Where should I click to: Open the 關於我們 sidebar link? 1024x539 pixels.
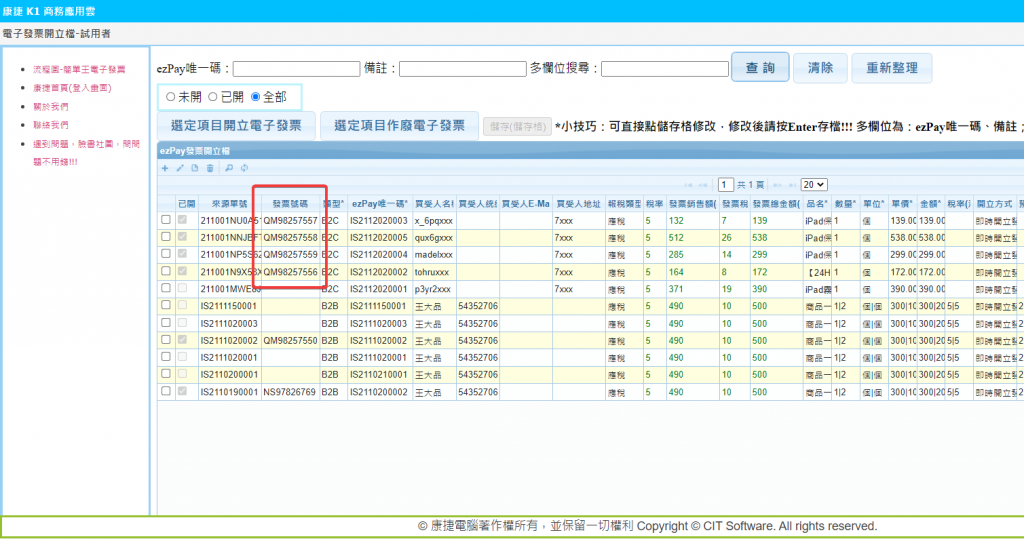click(51, 106)
